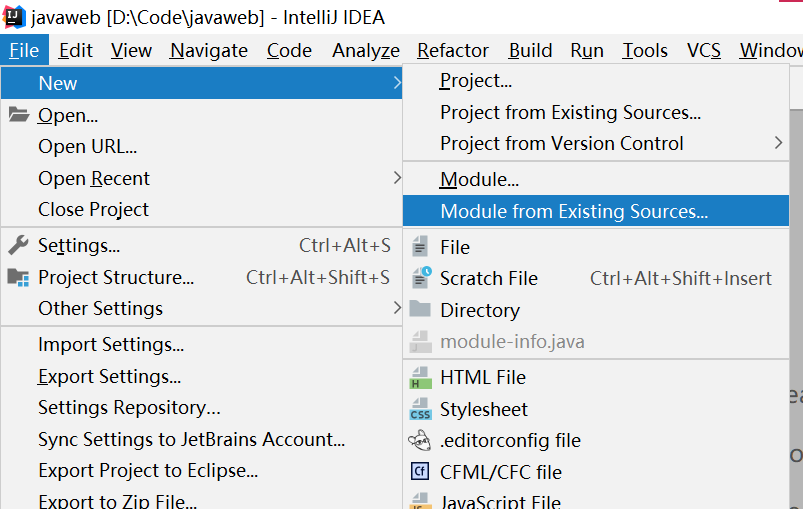Create a new JavaScript File

click(x=596, y=500)
